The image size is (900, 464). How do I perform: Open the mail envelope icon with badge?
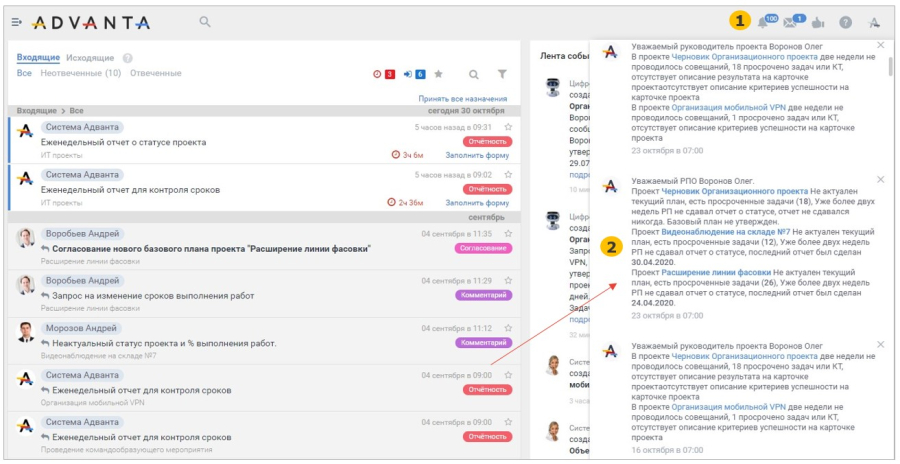click(x=790, y=23)
